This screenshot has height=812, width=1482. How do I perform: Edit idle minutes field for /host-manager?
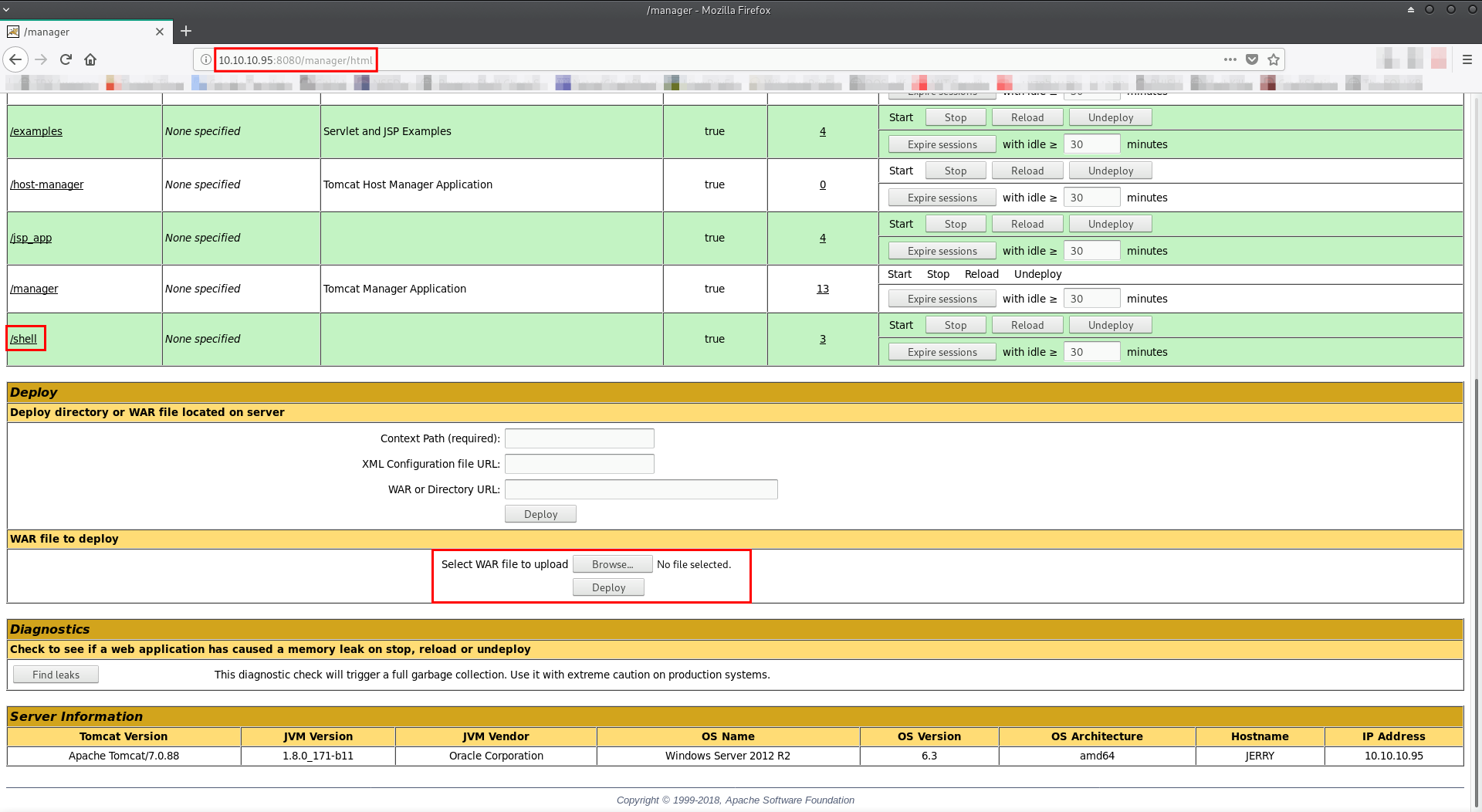1091,198
